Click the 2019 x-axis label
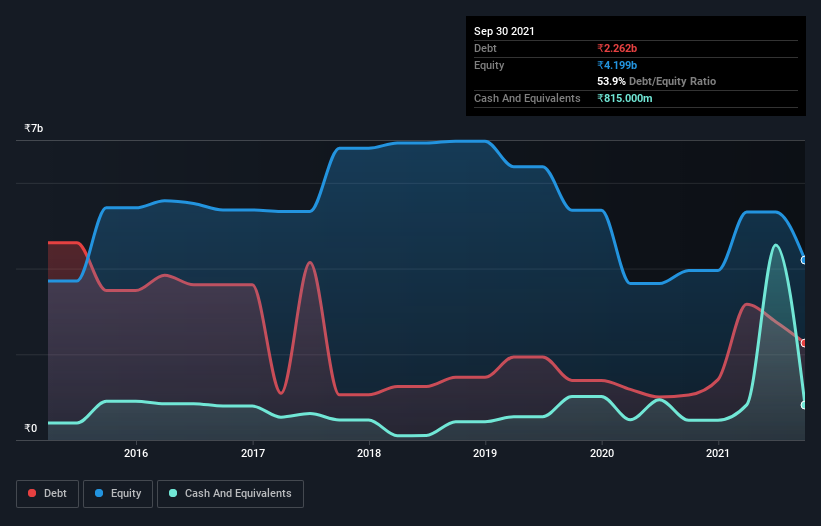Screen dimensions: 821x526 [485, 453]
